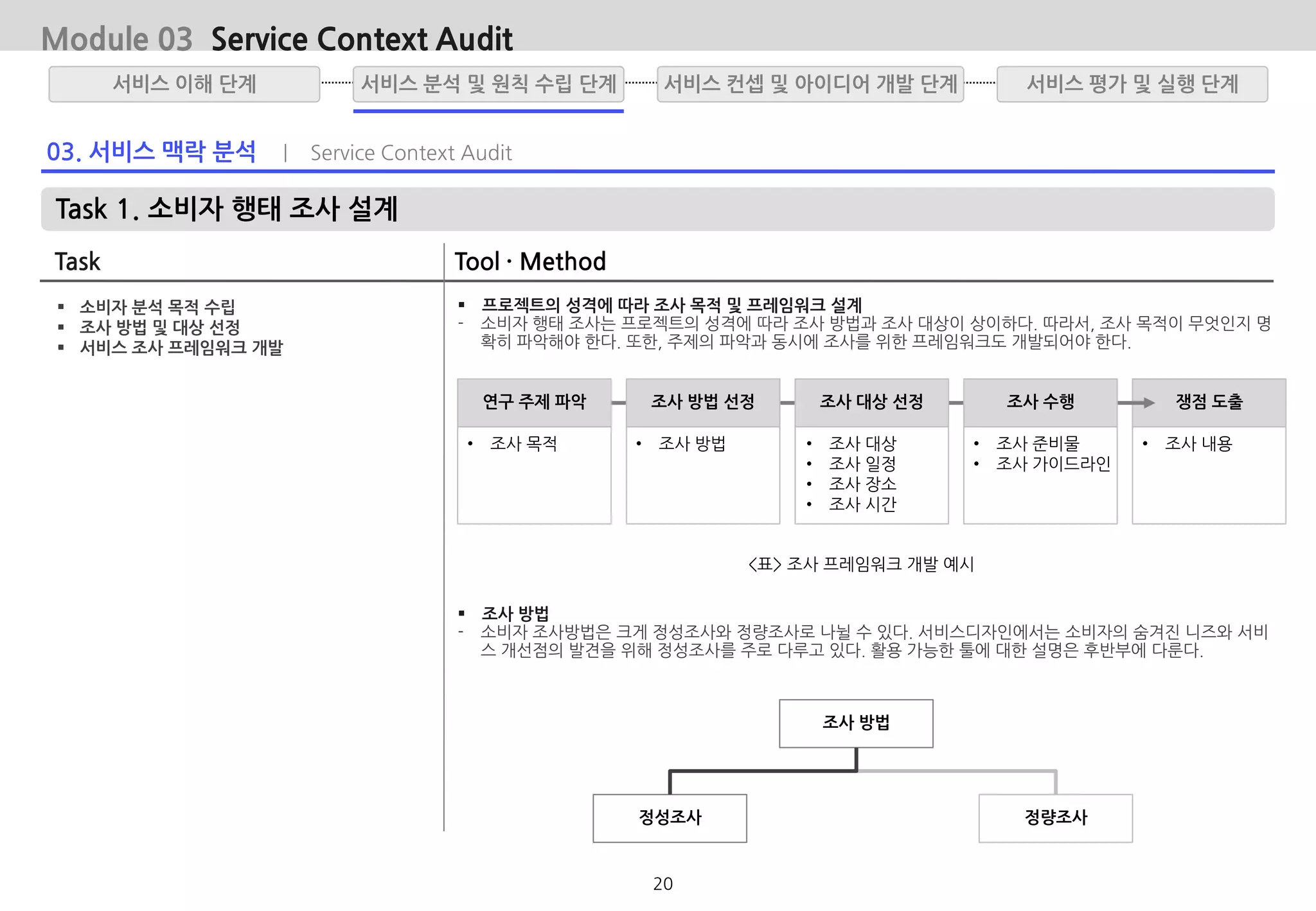This screenshot has width=1316, height=911.
Task: Click the blue 03. 서비스 맥락 분석 heading
Action: (x=151, y=152)
